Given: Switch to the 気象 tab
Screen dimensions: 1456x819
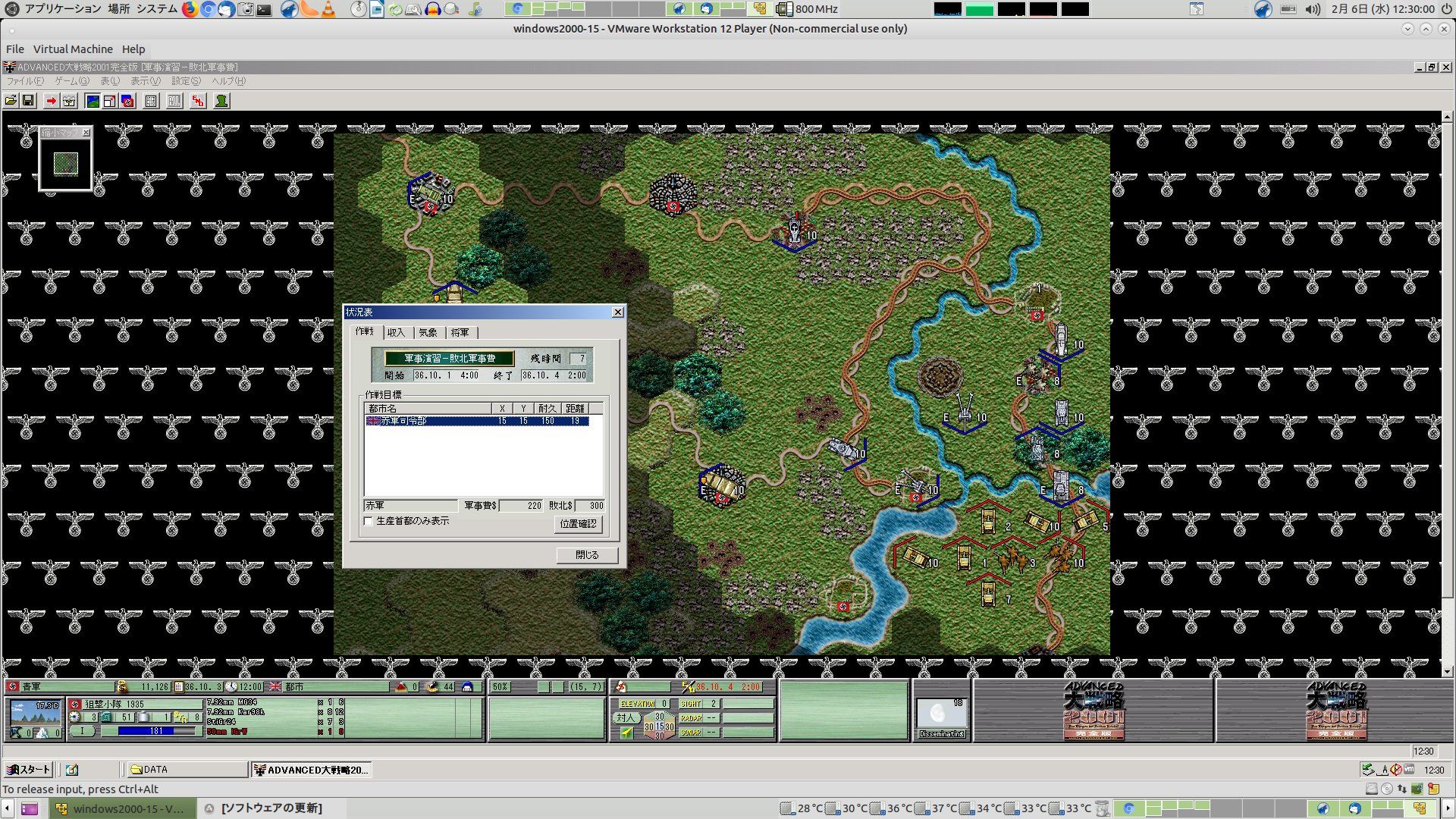Looking at the screenshot, I should [x=428, y=332].
